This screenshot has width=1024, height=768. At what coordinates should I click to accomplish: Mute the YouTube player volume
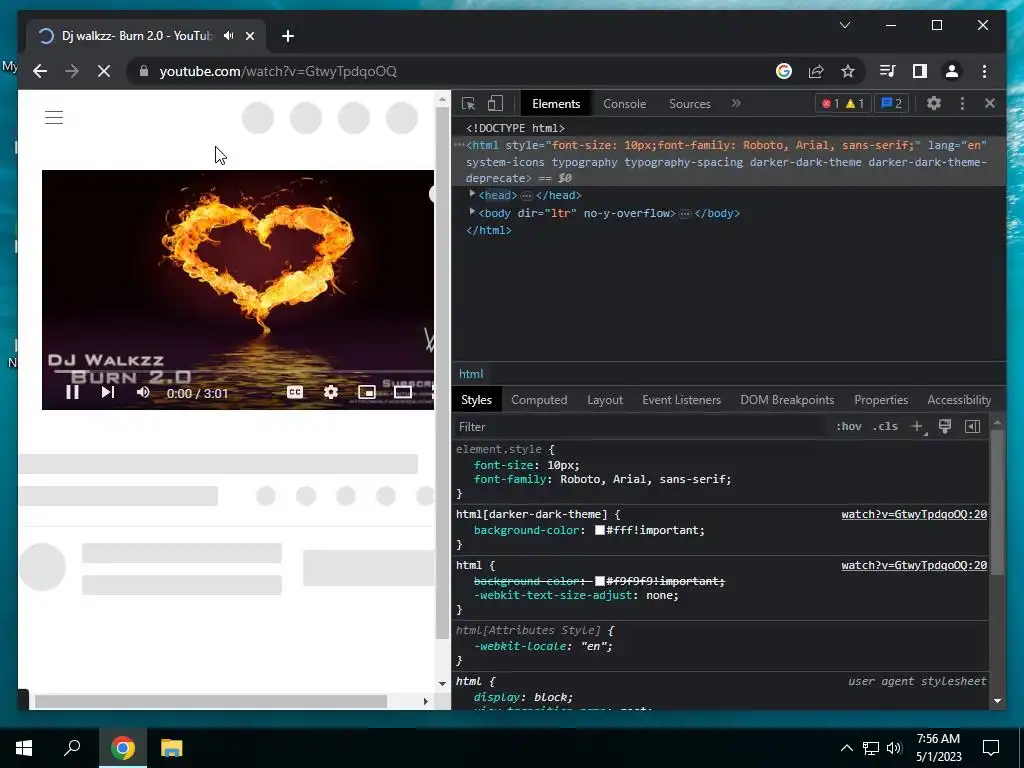[143, 392]
